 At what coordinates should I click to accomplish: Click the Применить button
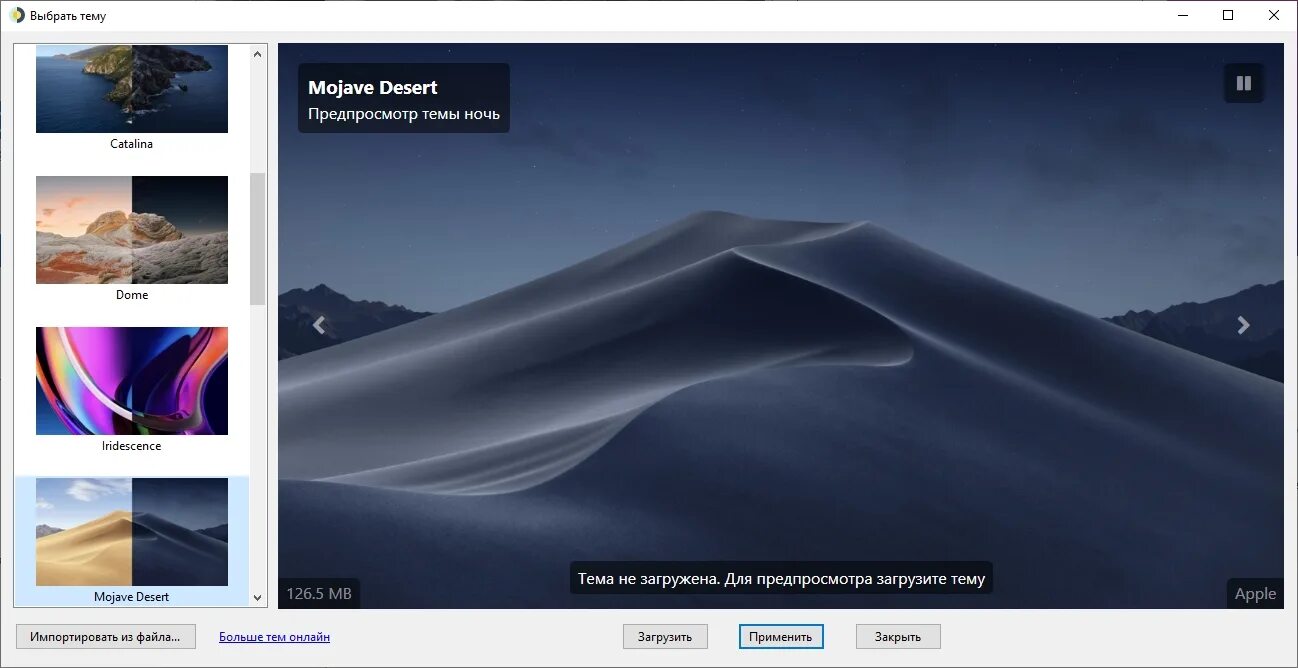[781, 636]
